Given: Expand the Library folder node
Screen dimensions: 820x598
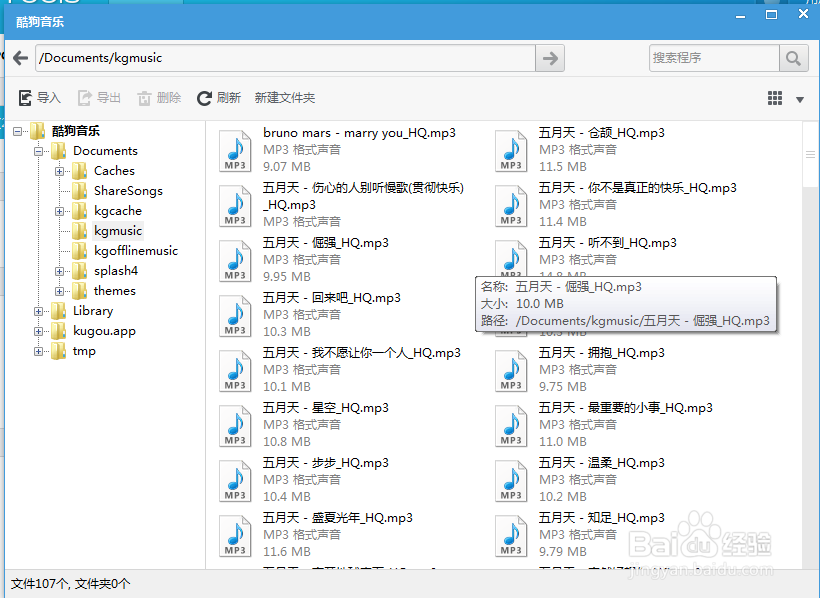Looking at the screenshot, I should click(x=39, y=311).
